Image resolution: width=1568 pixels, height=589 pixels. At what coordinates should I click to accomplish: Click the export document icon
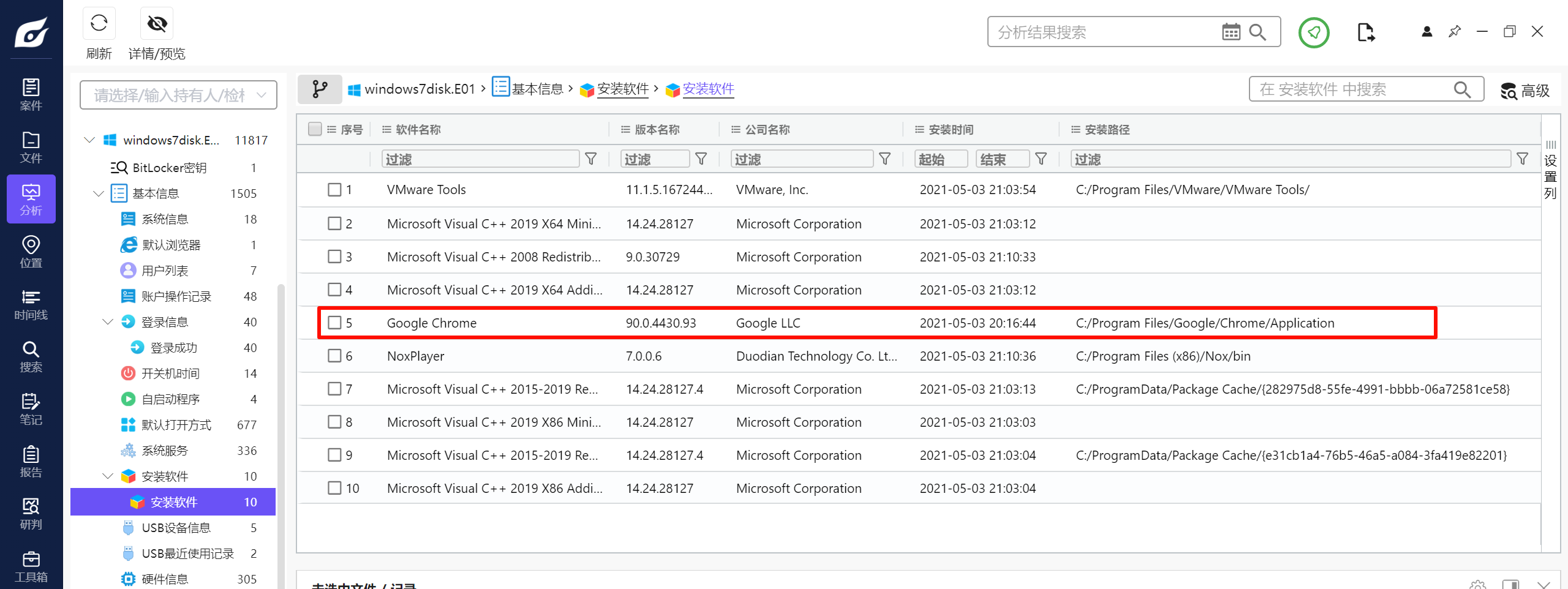pyautogui.click(x=1366, y=32)
